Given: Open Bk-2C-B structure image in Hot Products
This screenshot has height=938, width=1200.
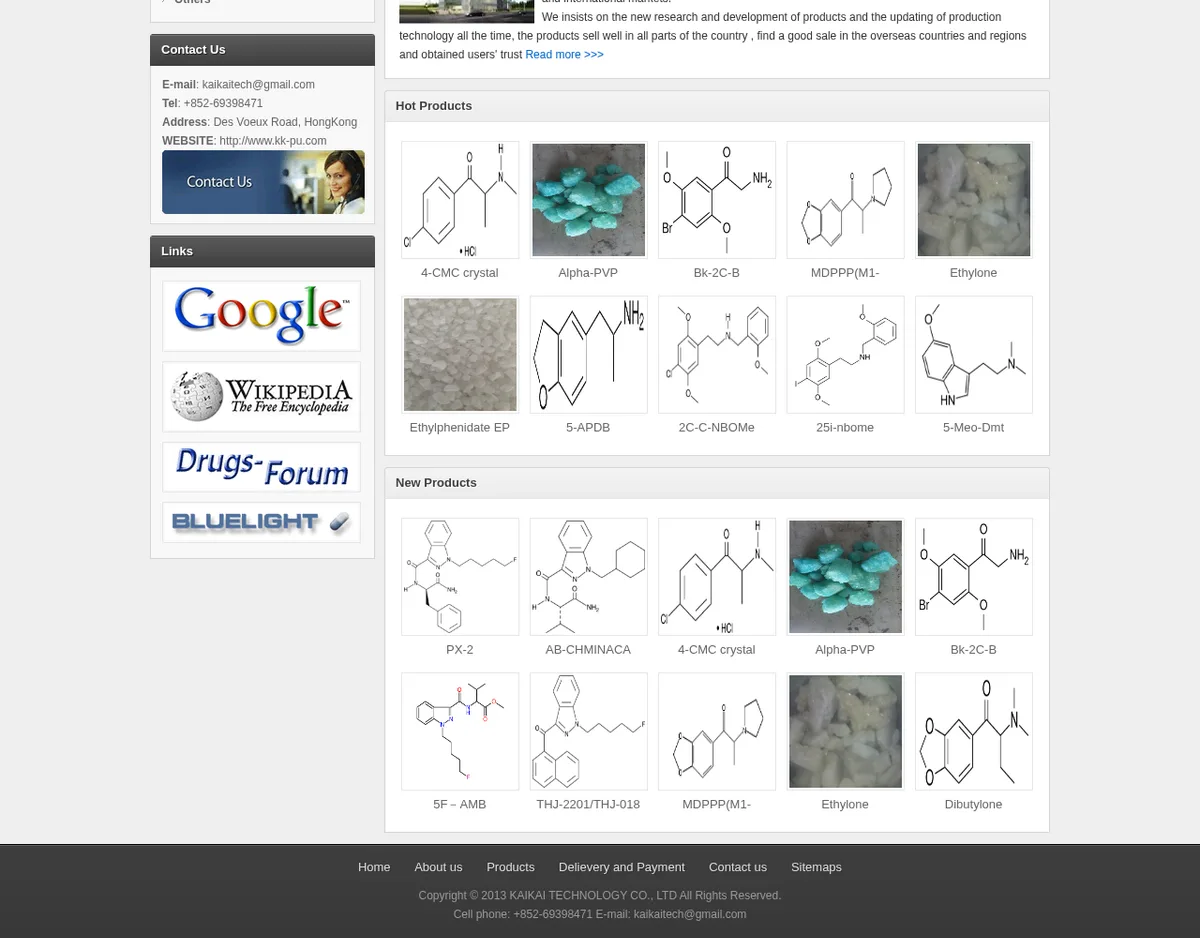Looking at the screenshot, I should (717, 200).
